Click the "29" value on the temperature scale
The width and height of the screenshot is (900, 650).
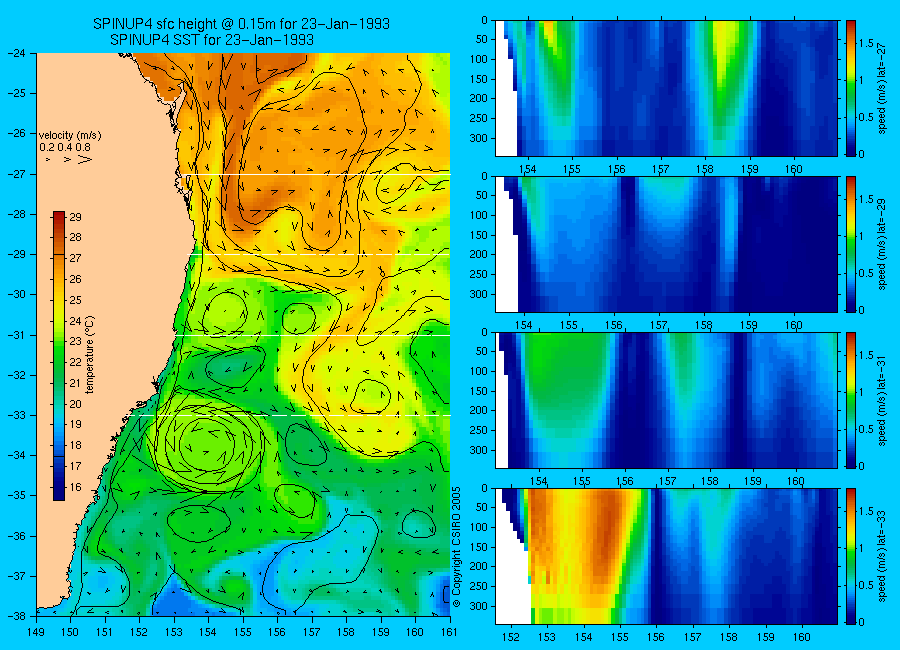tap(76, 217)
